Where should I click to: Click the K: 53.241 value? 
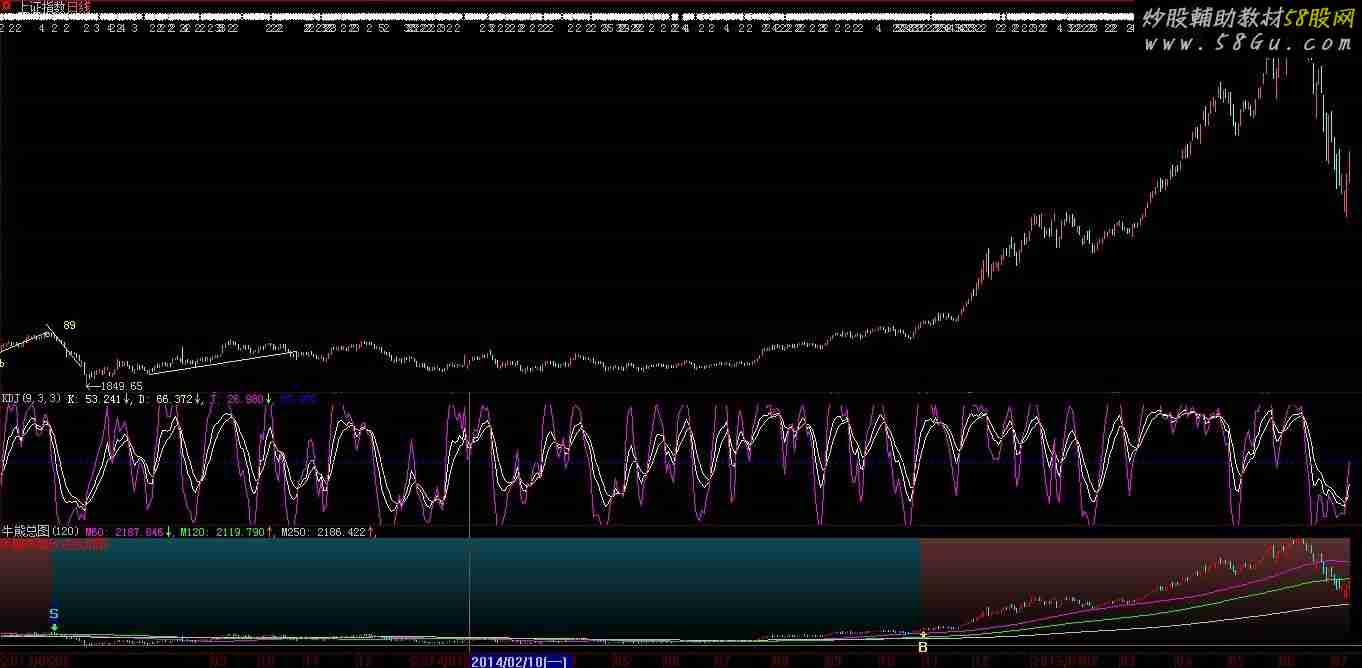point(99,399)
